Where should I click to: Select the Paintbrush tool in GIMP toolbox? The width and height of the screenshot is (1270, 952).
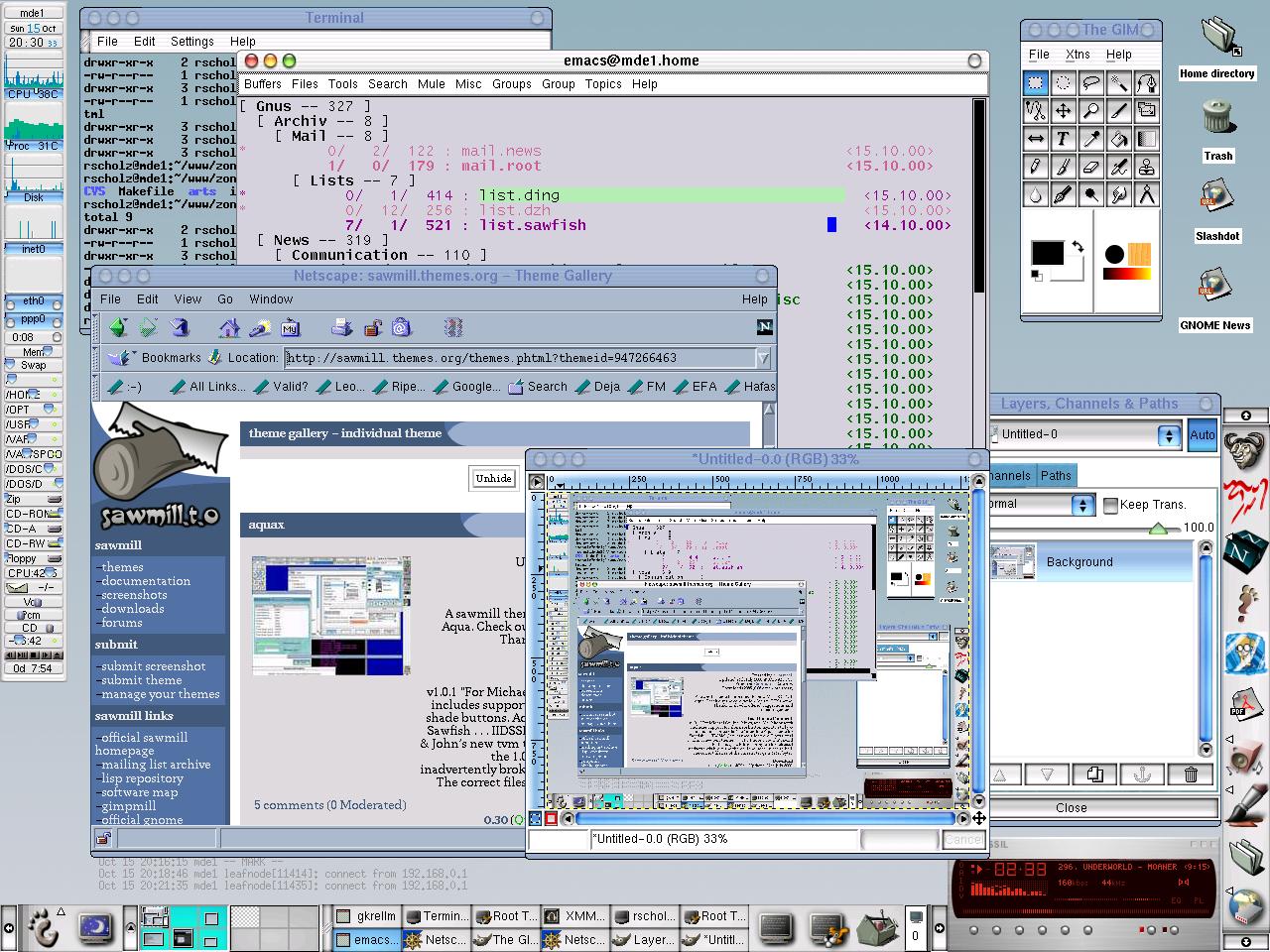coord(1063,167)
